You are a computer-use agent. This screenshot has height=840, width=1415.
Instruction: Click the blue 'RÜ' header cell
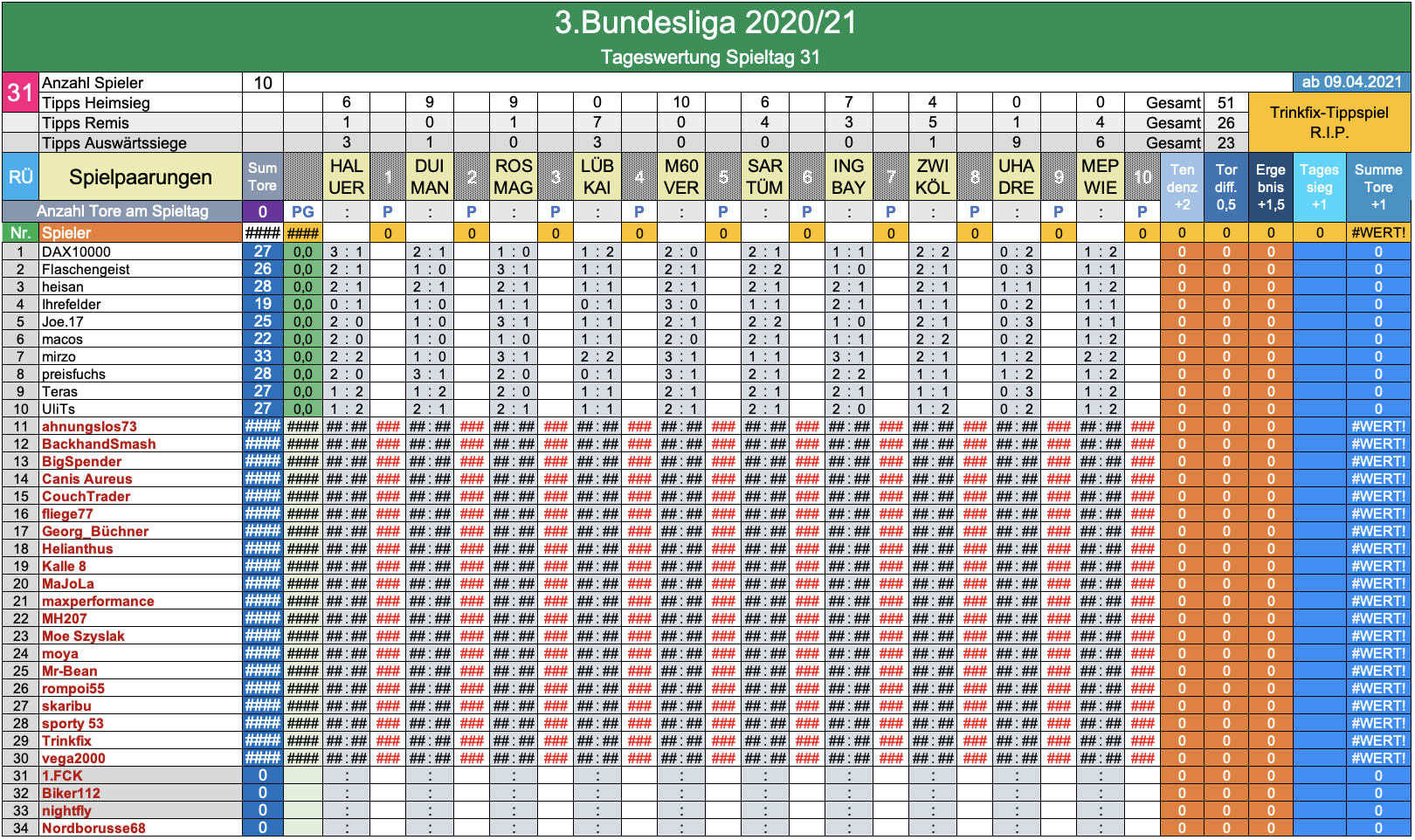click(20, 177)
